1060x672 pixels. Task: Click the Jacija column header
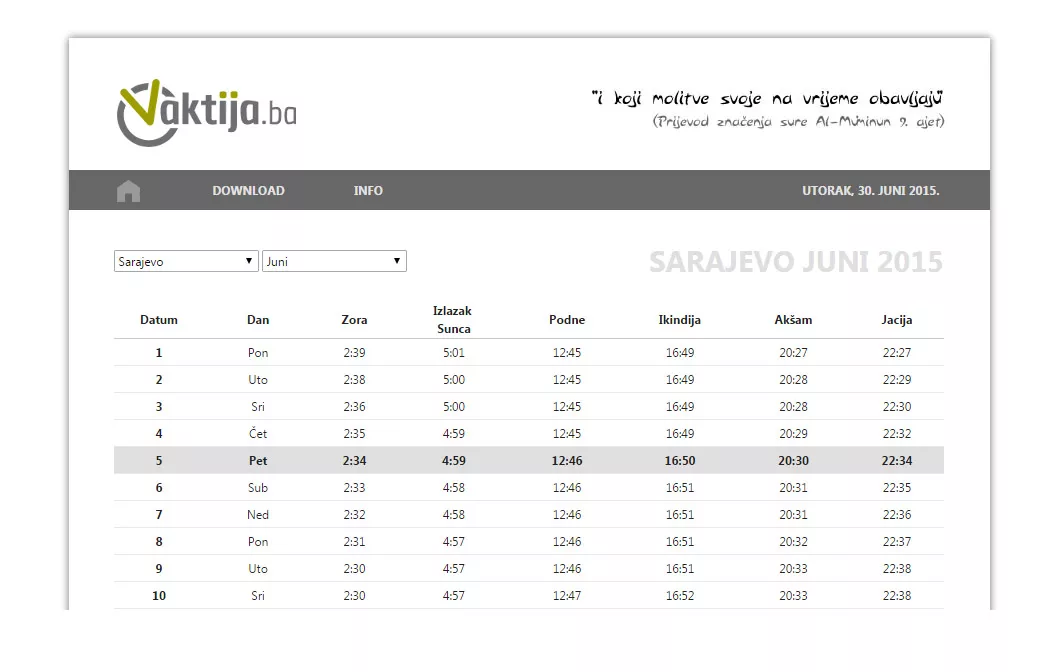click(x=896, y=321)
